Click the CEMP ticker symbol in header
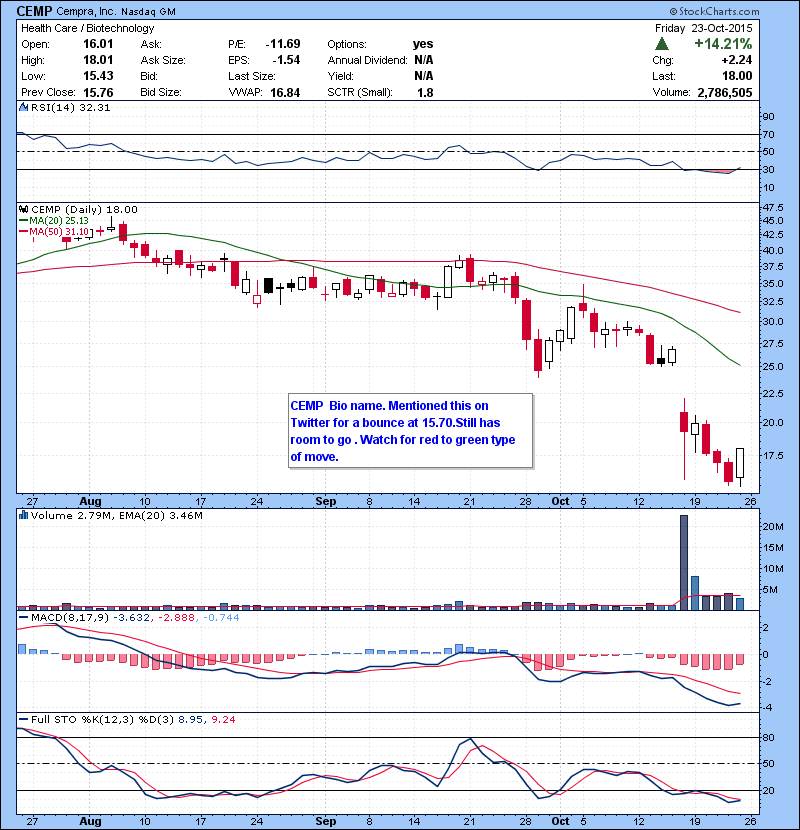Image resolution: width=800 pixels, height=830 pixels. (x=37, y=11)
